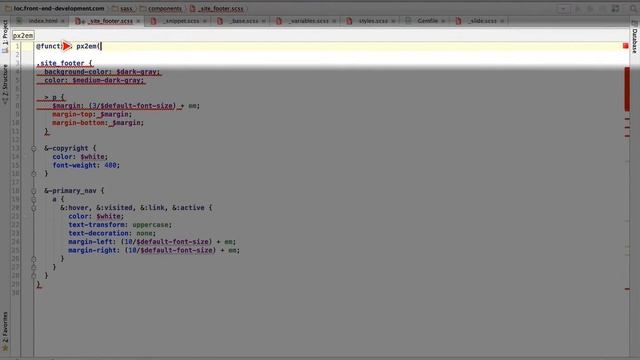Screen dimensions: 640x360
Task: Click the Run toolbar icon
Action: point(578,9)
